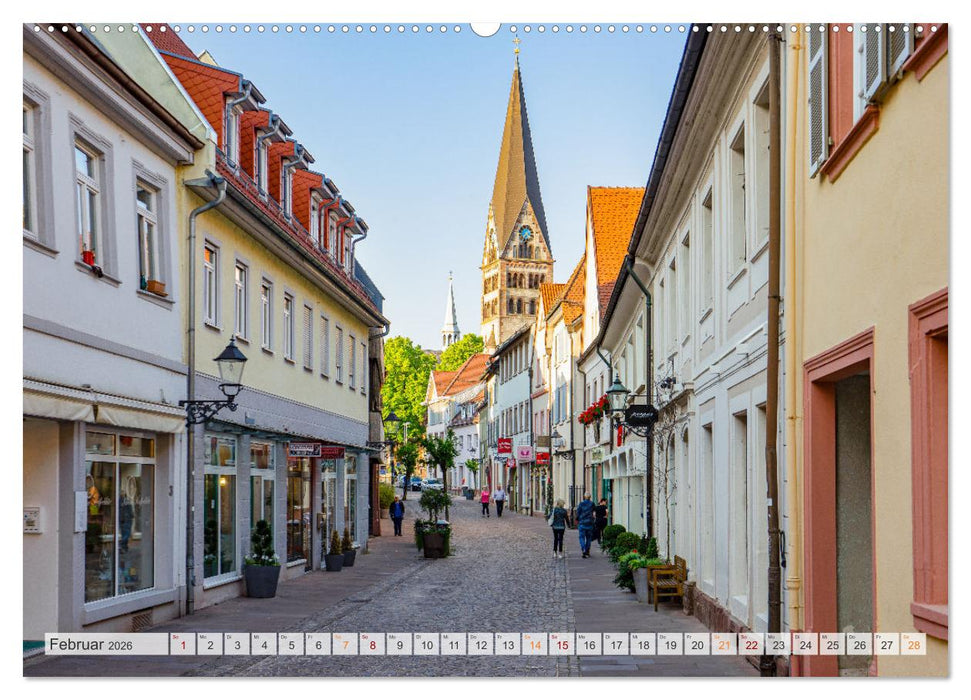
Task: Click date 25 in the strip
Action: pos(832,647)
